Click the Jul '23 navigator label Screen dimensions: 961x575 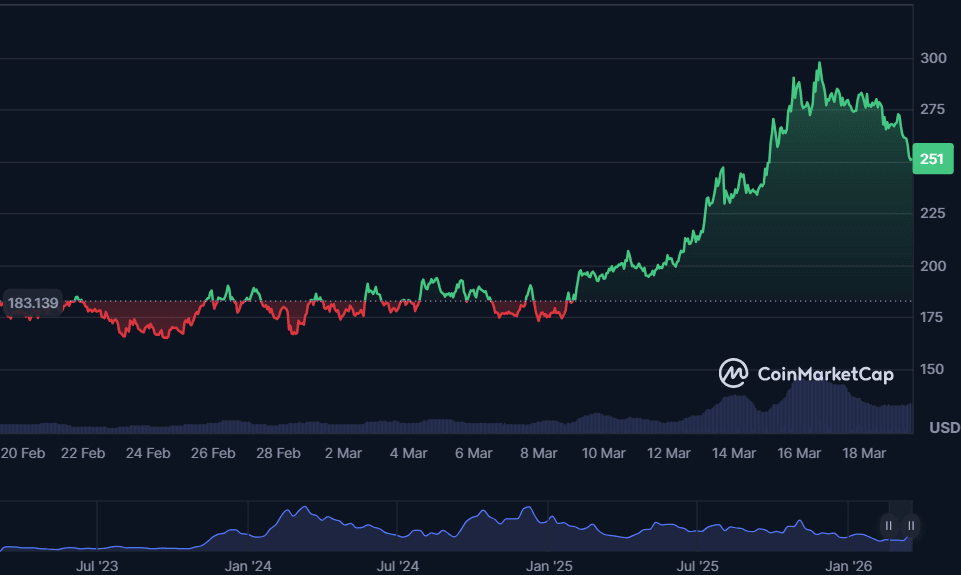point(97,566)
